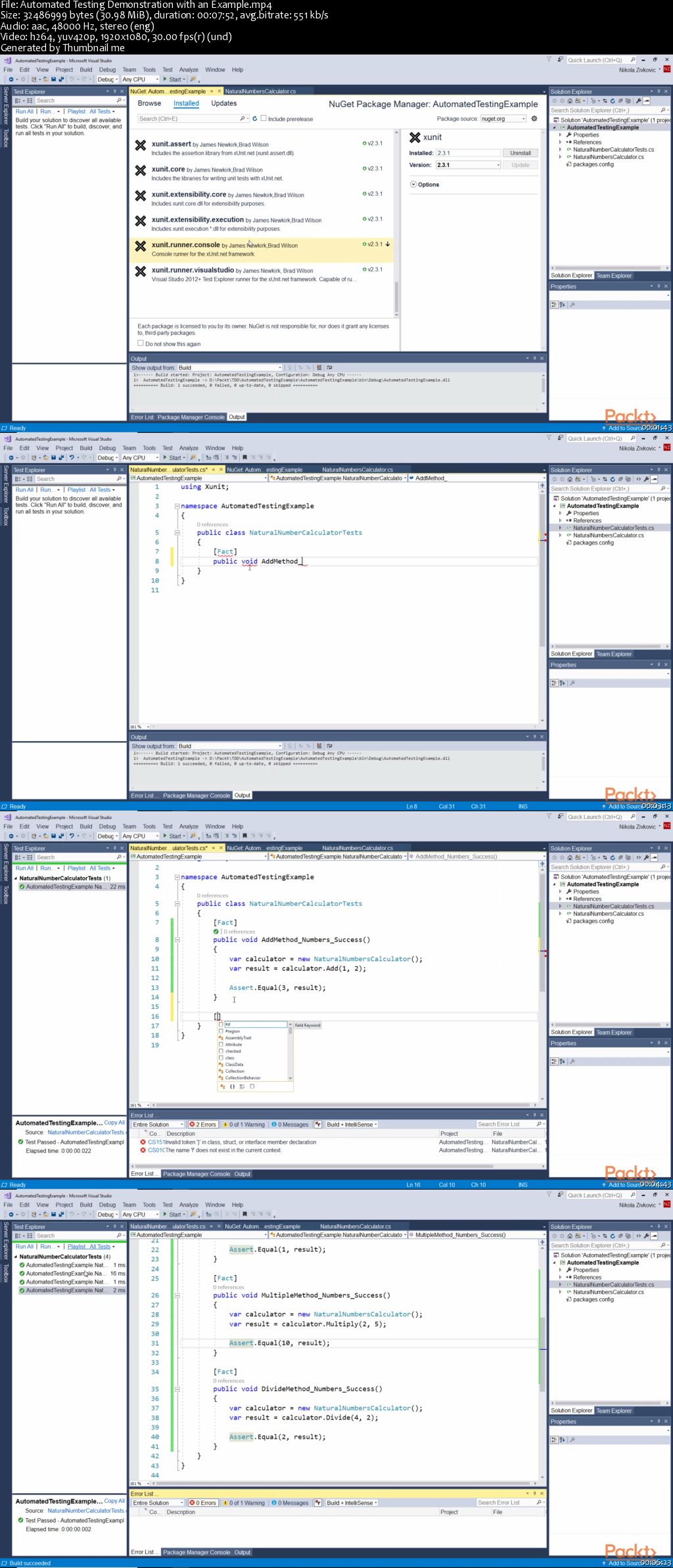Click Clear All icon in Output panel of NuGet frame
The image size is (673, 1568).
319,368
